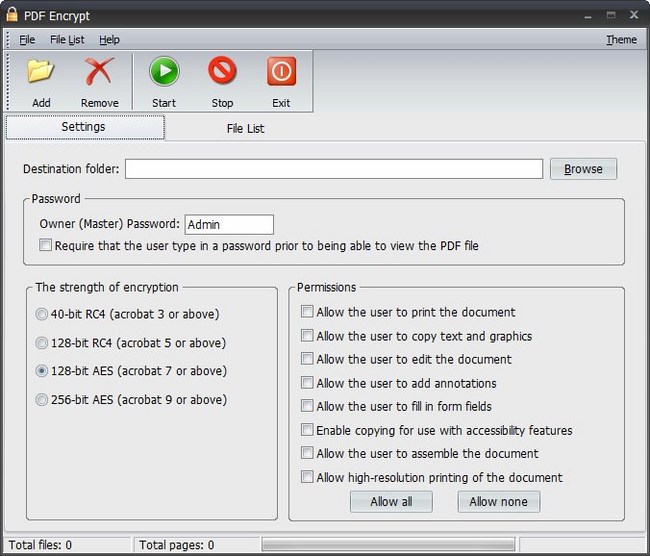Switch to the Settings tab
This screenshot has height=556, width=650.
tap(85, 127)
